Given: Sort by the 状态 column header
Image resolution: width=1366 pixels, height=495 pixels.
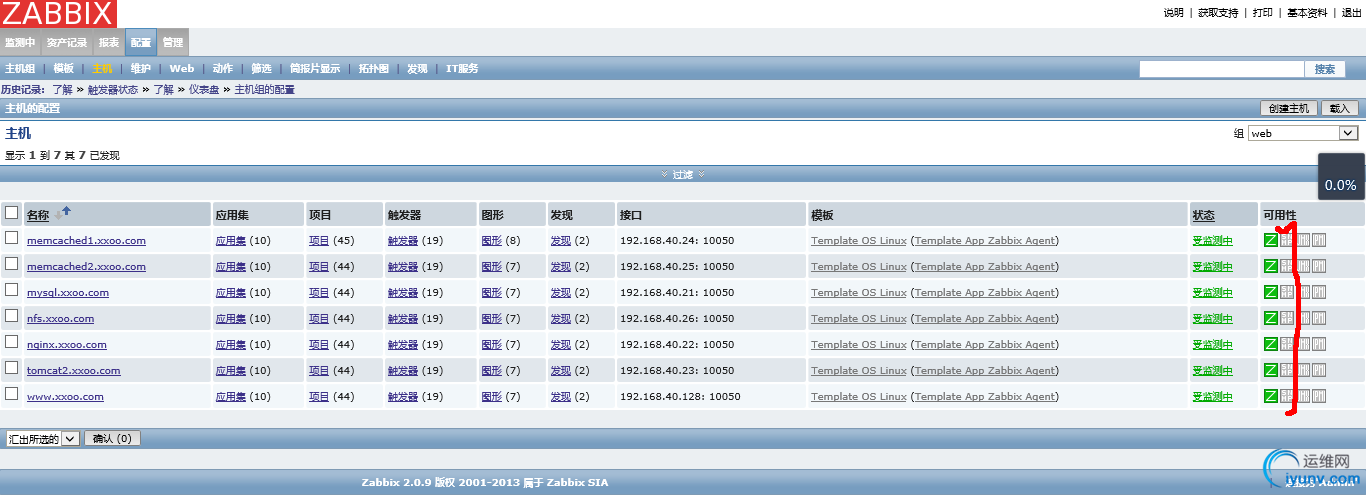Looking at the screenshot, I should (1203, 215).
